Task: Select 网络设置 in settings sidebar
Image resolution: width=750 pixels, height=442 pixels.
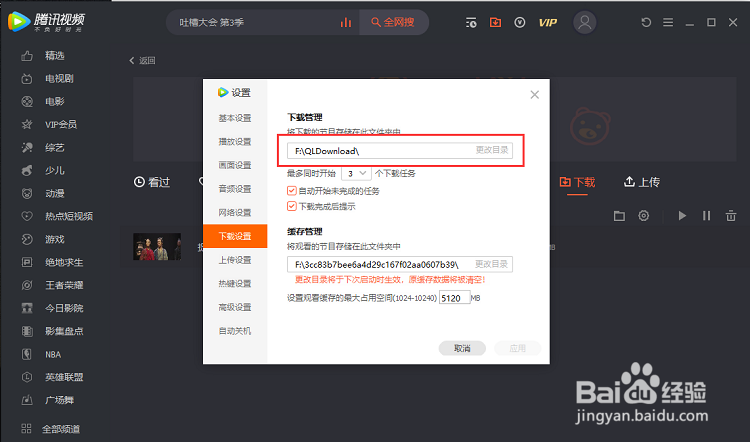Action: point(235,212)
